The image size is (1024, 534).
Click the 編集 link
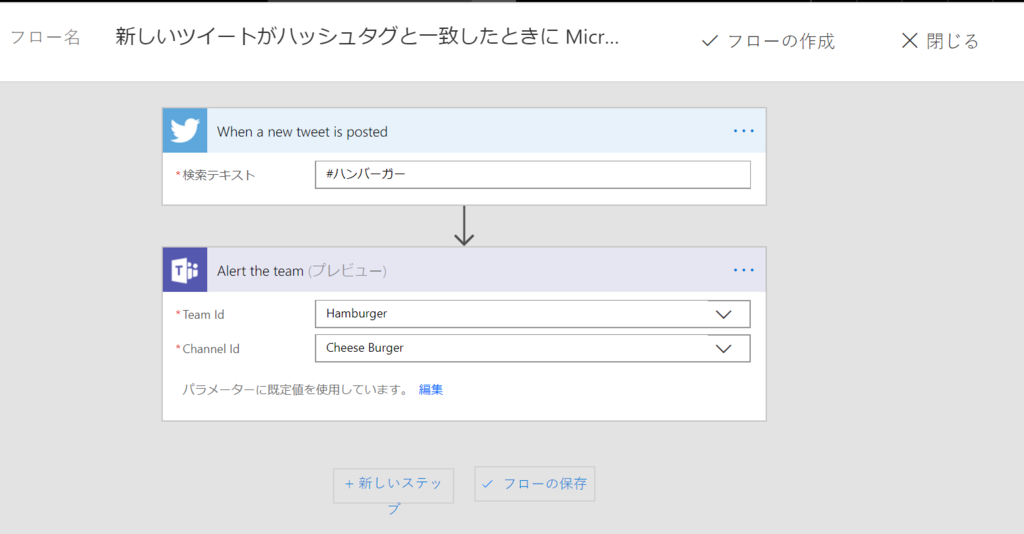click(430, 390)
